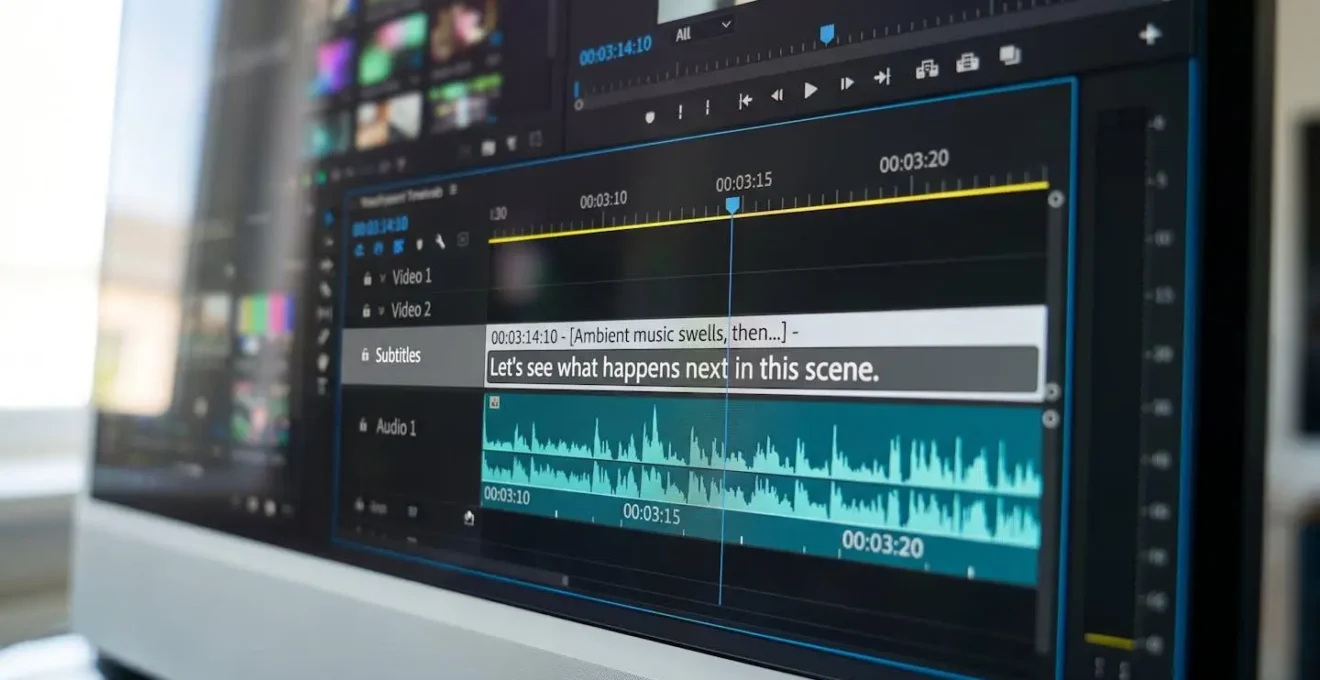Select the Hand tool

click(322, 361)
